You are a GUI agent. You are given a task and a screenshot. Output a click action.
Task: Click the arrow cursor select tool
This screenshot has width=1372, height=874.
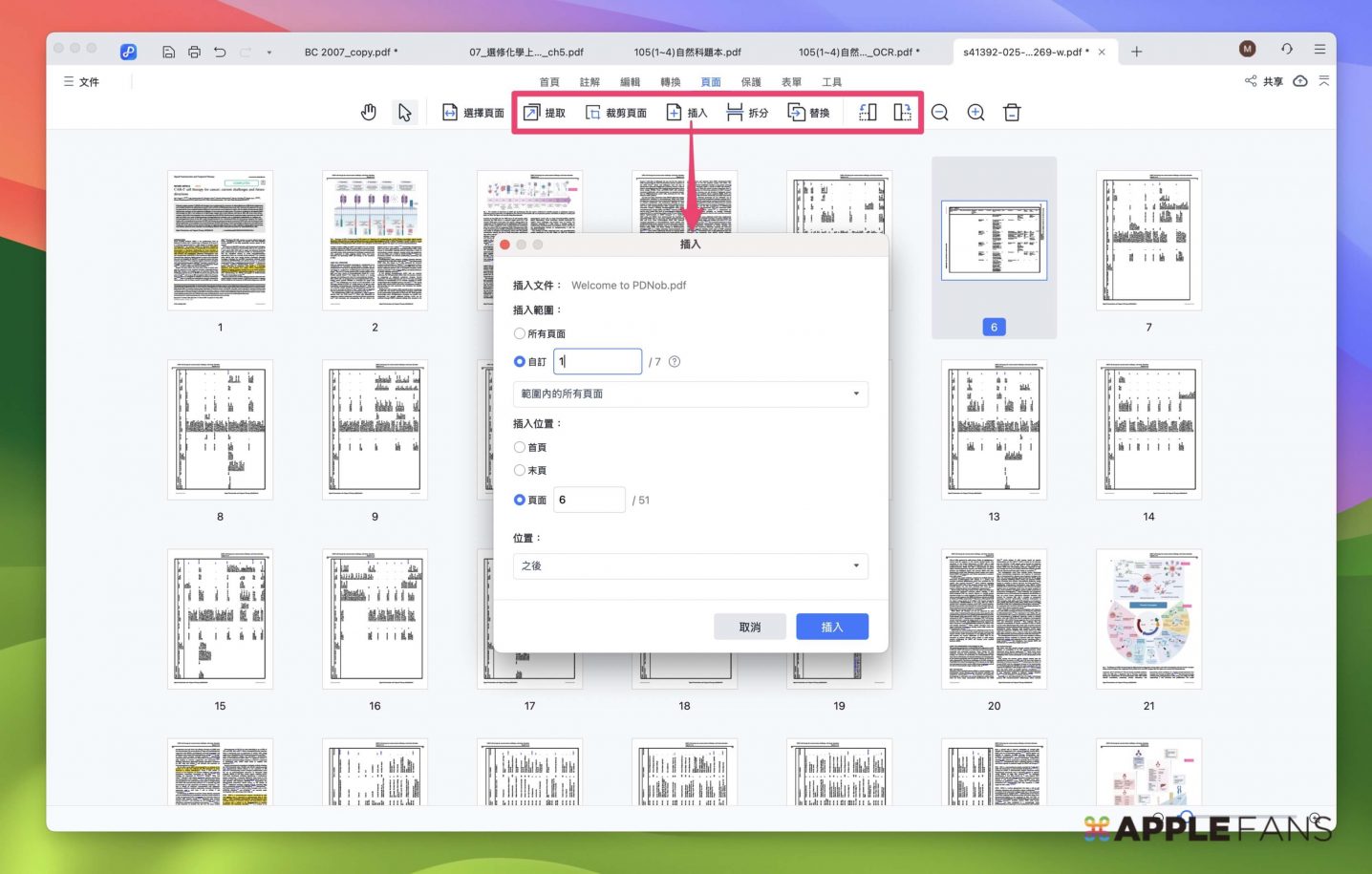pos(404,113)
